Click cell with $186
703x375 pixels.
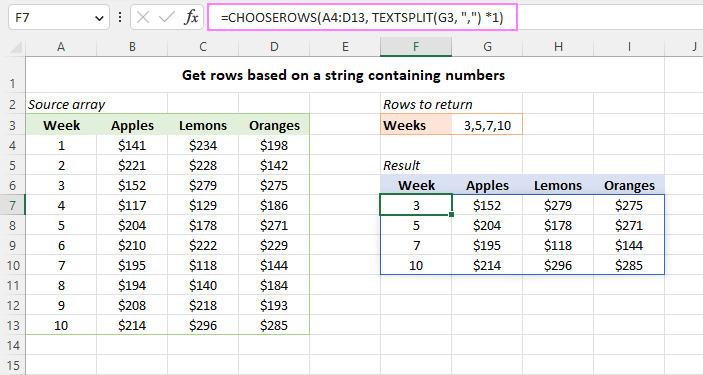[x=274, y=205]
